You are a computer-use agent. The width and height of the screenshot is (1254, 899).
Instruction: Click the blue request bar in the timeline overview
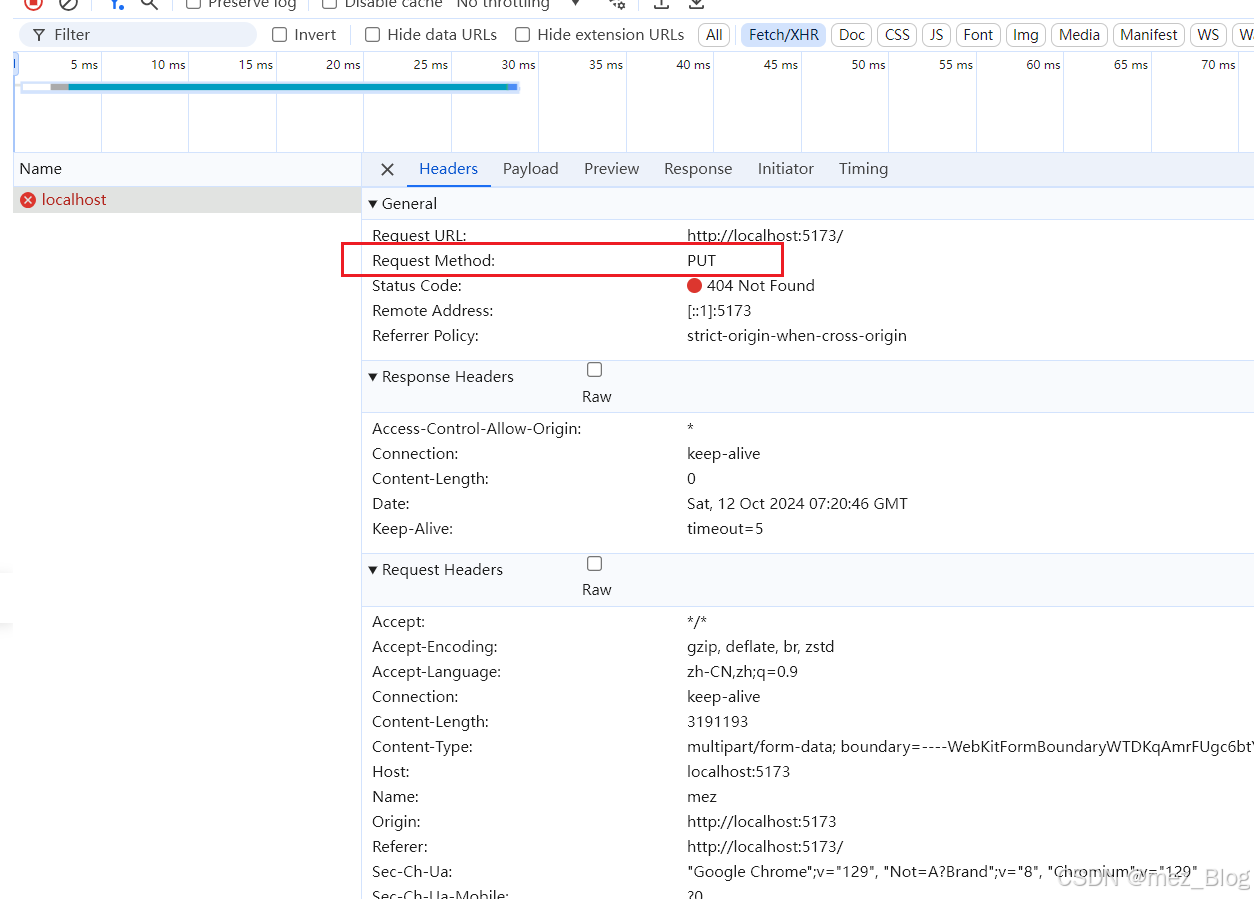[x=288, y=87]
